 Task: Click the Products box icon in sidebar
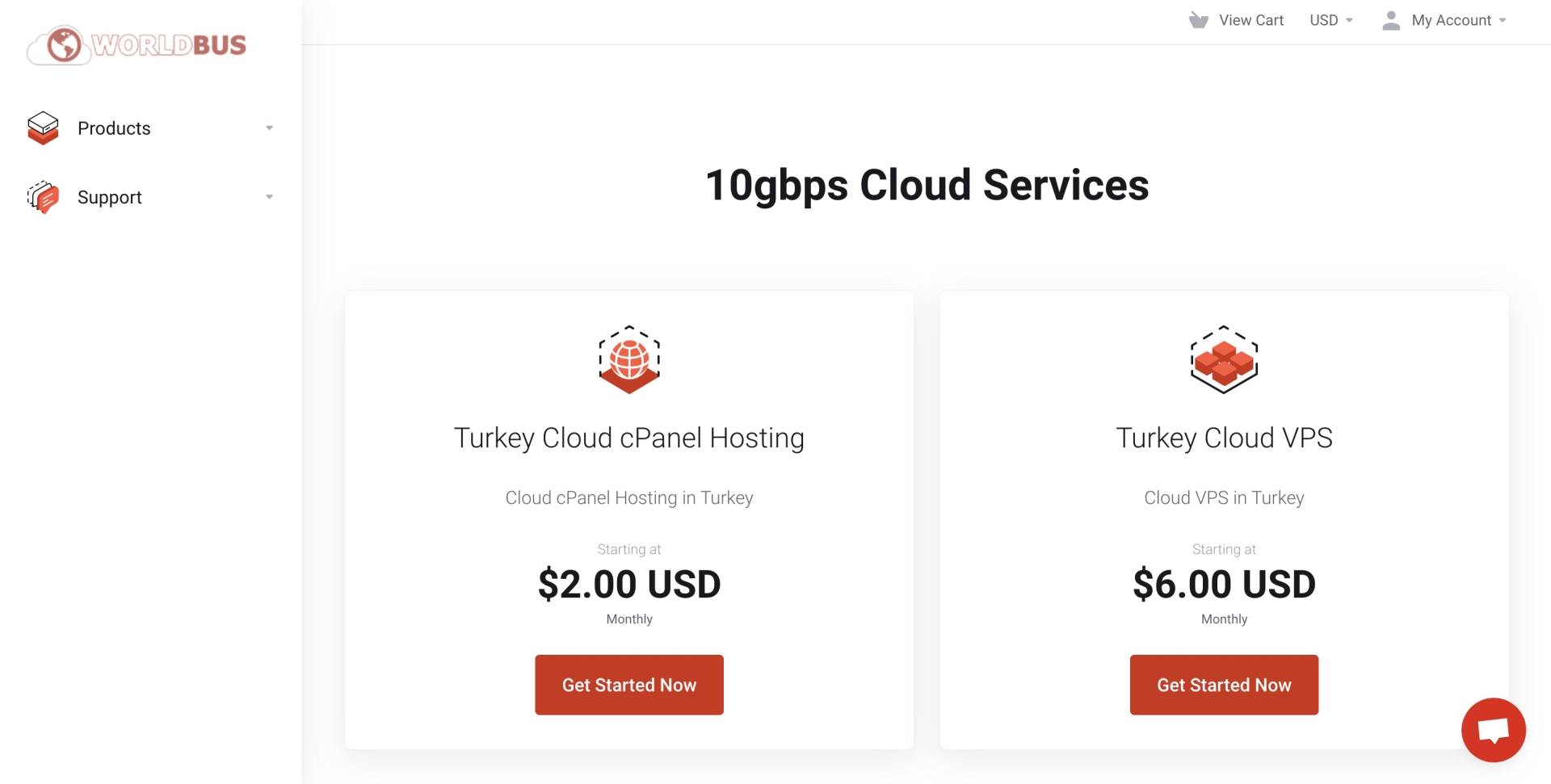pos(43,128)
